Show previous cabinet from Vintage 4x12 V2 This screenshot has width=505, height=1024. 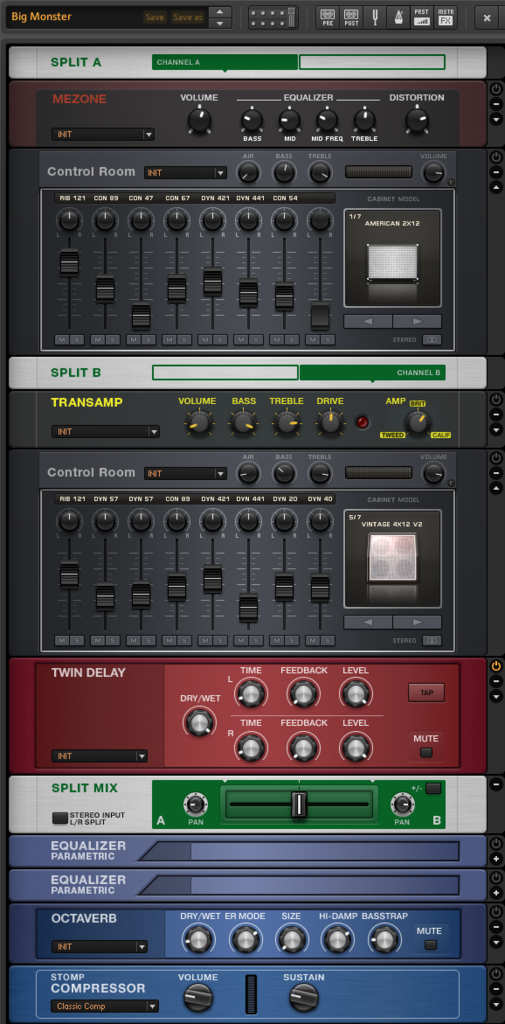368,622
